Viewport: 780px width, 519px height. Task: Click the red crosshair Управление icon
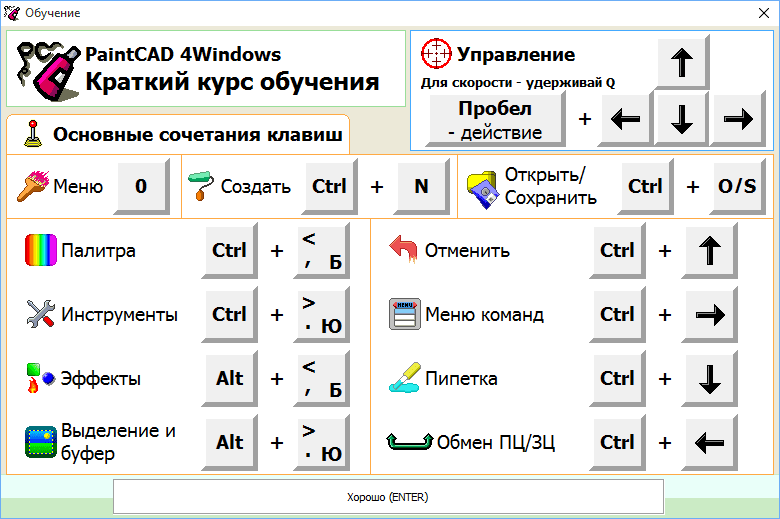click(436, 53)
